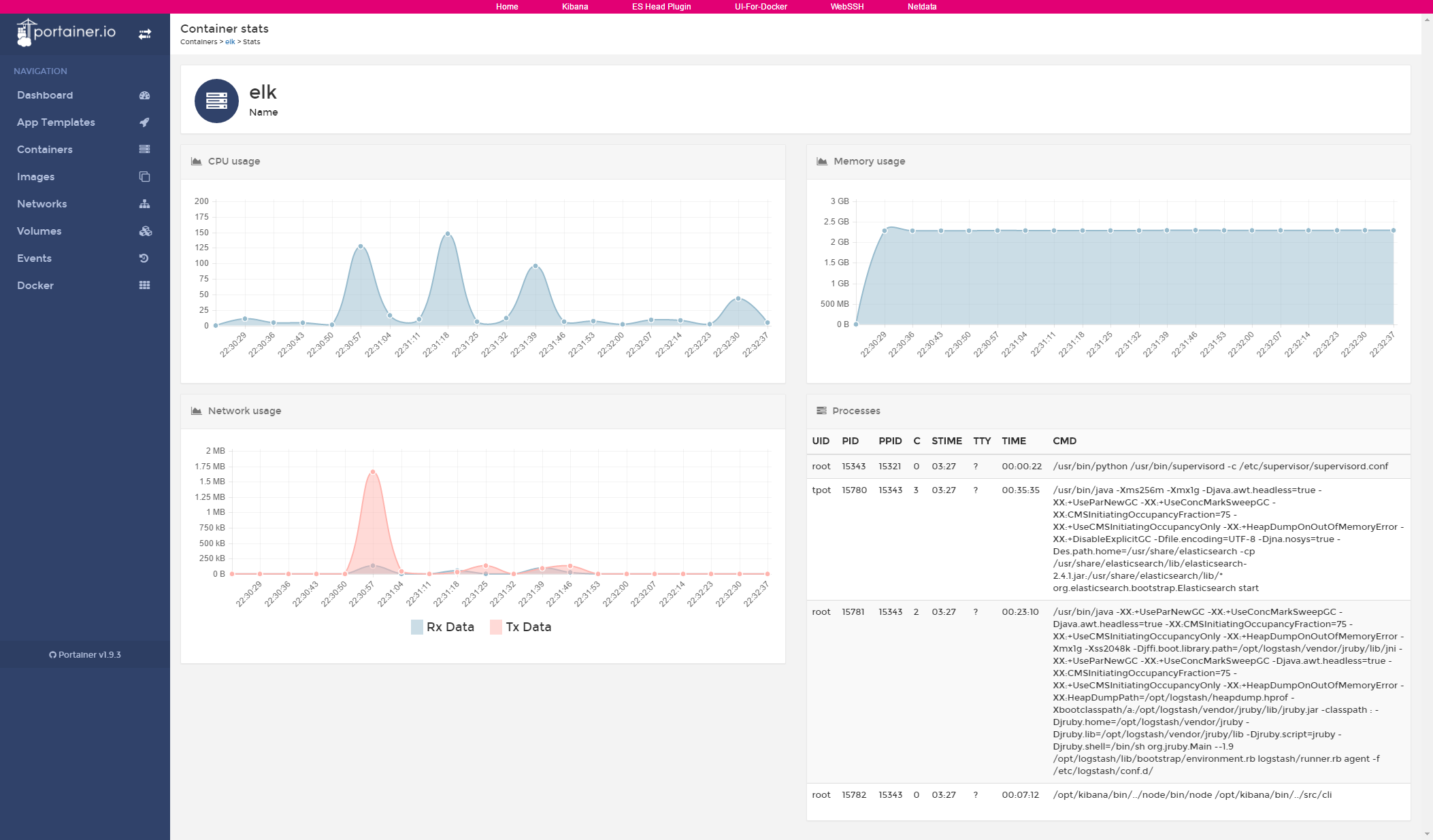Click the Images copy icon in sidebar
Screen dimensions: 1433x840
coord(144,177)
